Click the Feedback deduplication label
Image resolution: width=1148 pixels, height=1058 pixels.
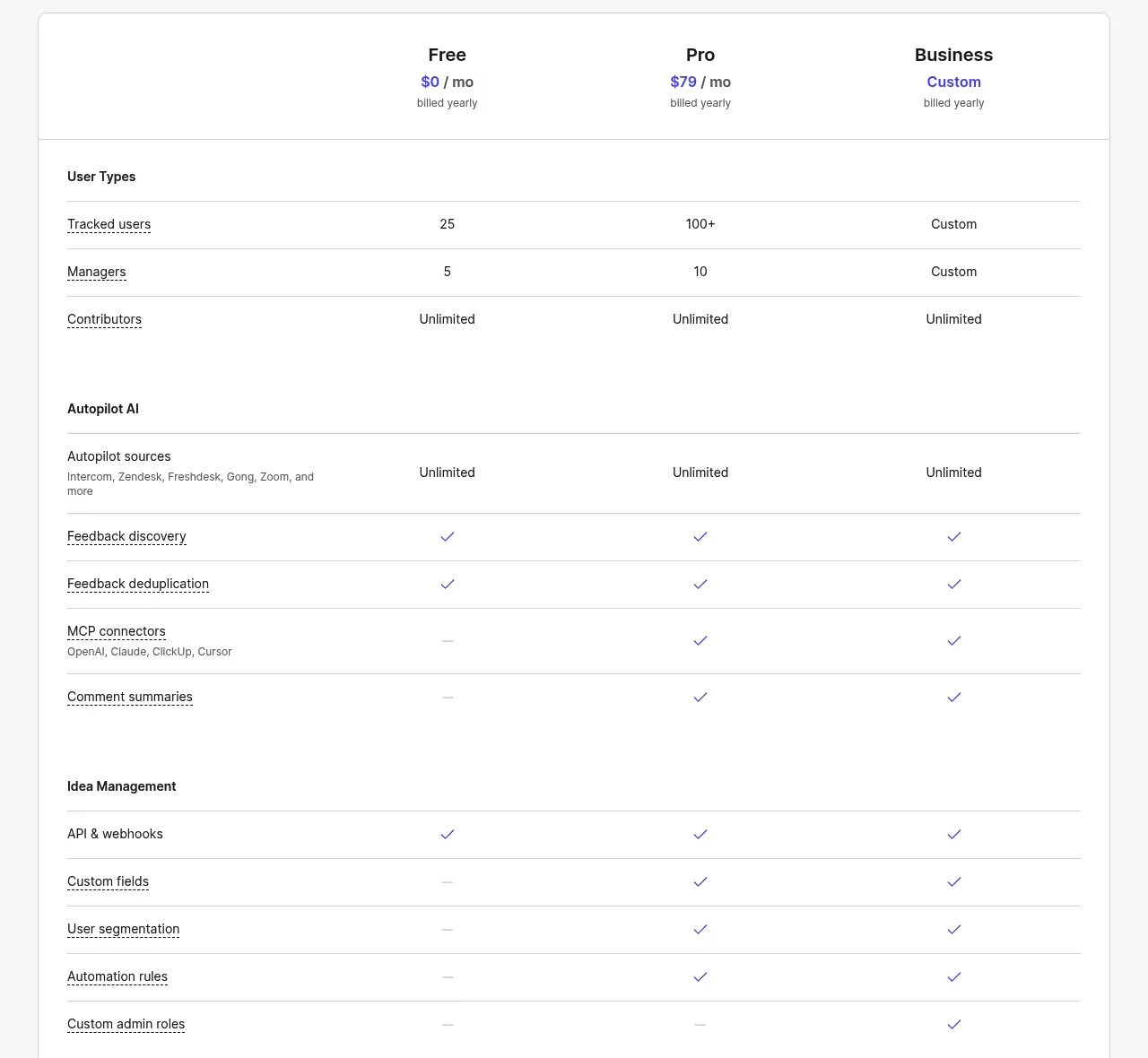tap(138, 584)
